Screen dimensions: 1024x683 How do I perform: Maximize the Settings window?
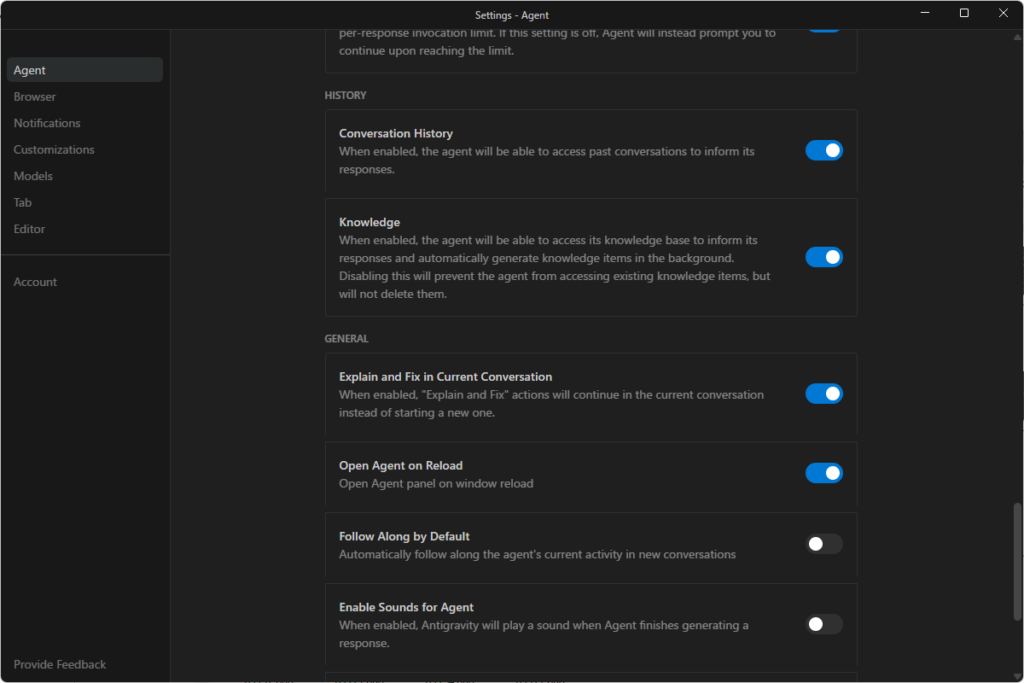point(964,13)
